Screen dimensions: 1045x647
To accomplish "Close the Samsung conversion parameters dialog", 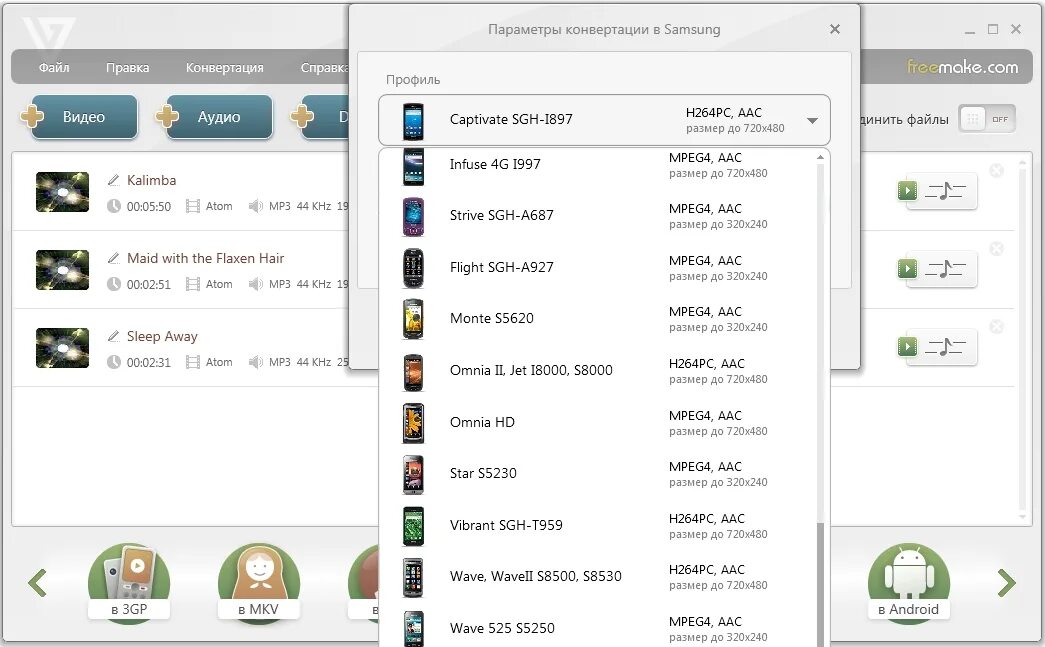I will (x=834, y=29).
